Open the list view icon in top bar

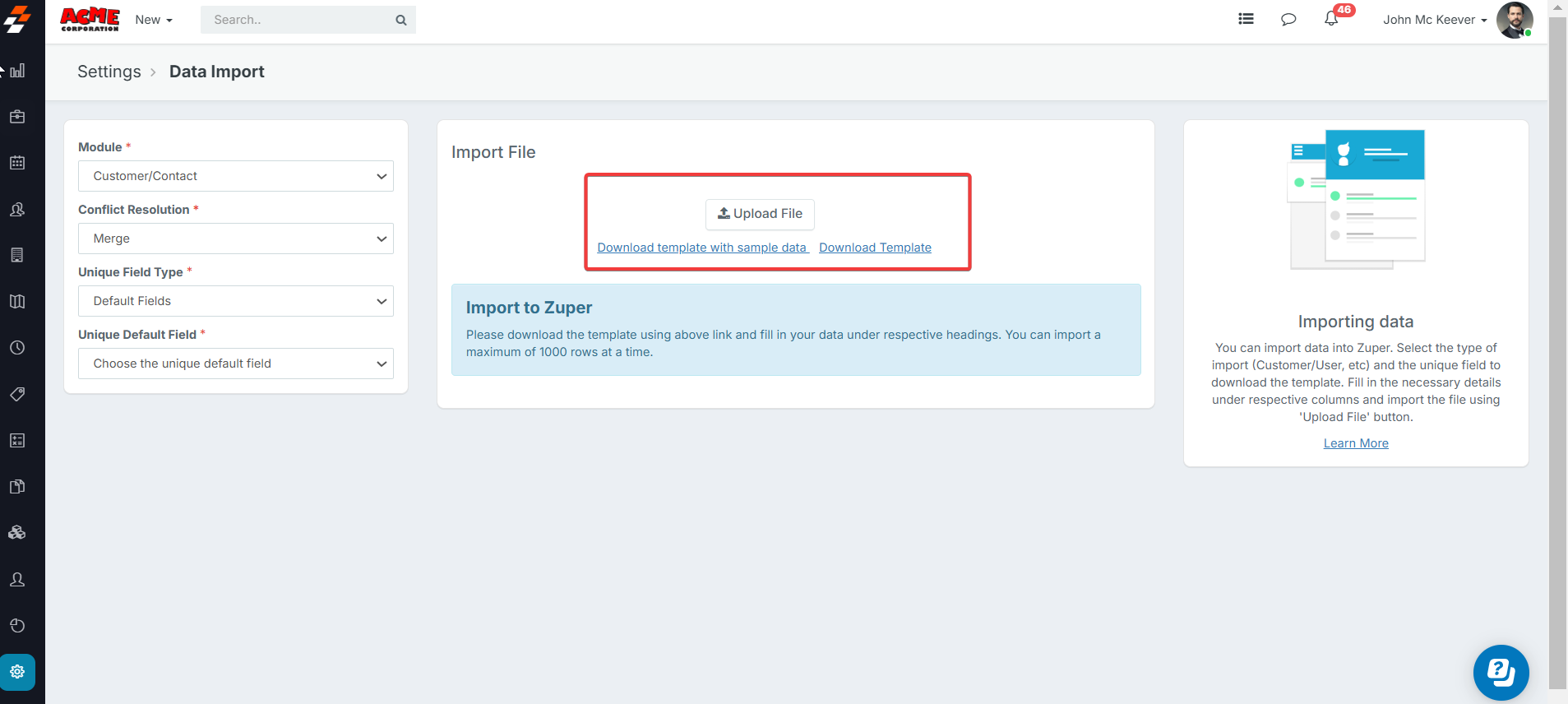tap(1247, 19)
